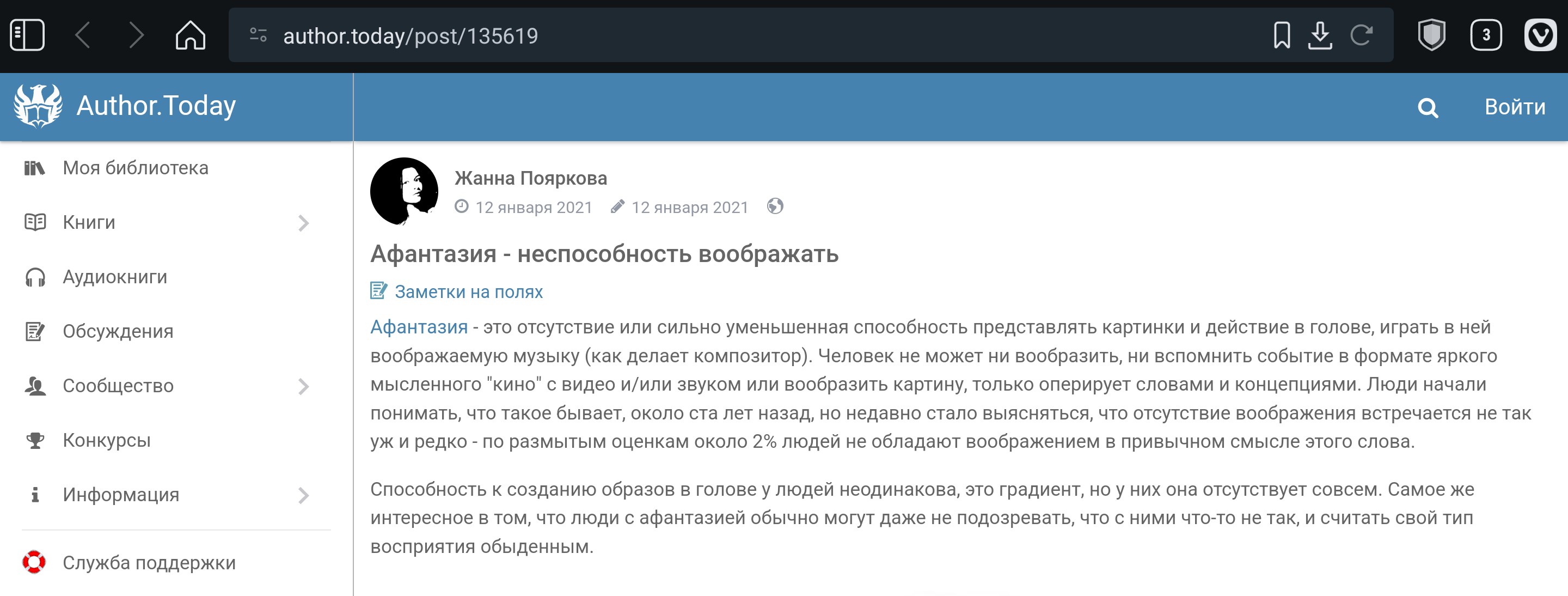
Task: Go back with the browser back arrow
Action: pos(82,35)
